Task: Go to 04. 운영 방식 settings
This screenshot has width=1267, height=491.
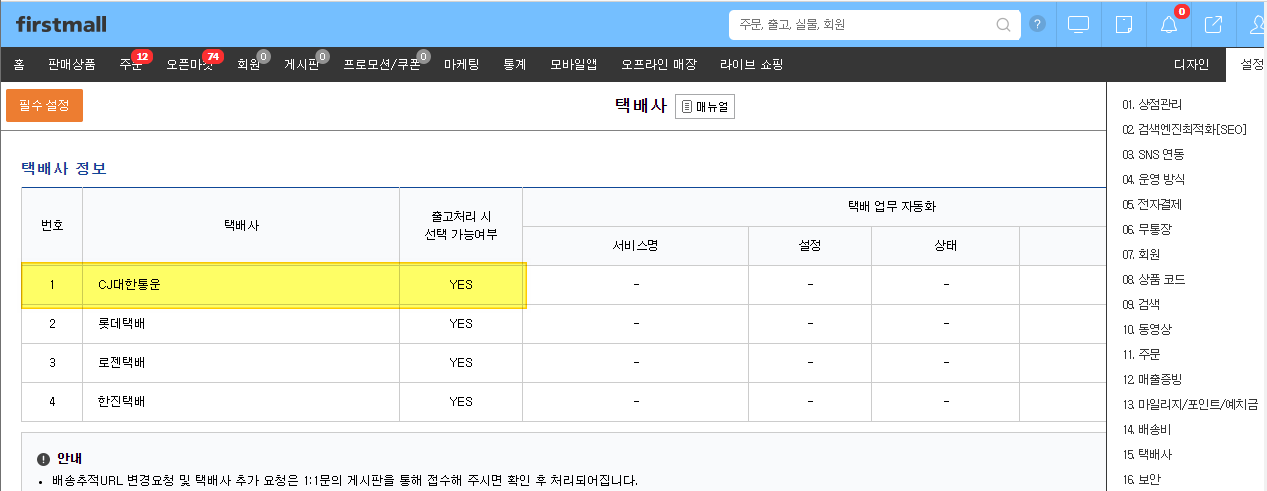Action: point(1153,179)
